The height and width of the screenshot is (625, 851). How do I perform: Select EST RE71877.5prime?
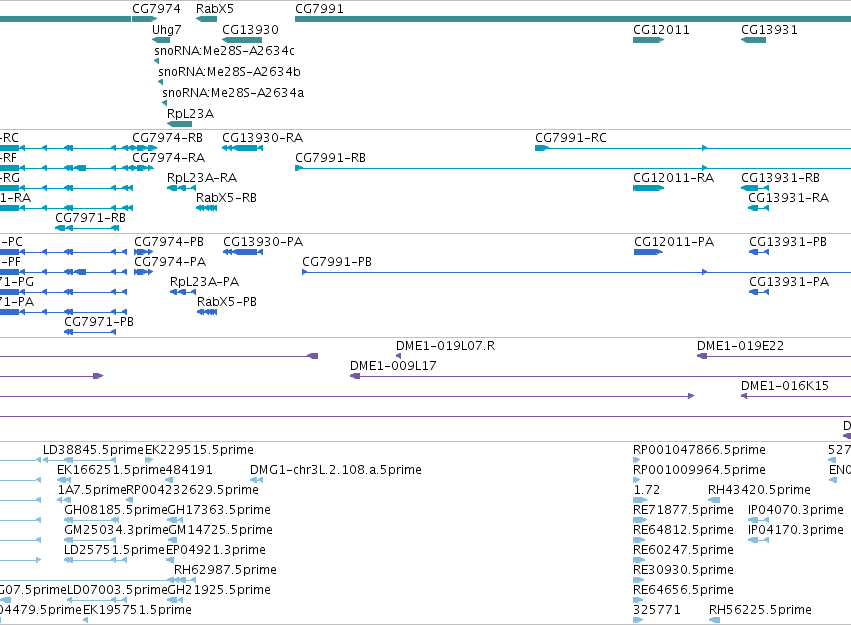coord(683,510)
